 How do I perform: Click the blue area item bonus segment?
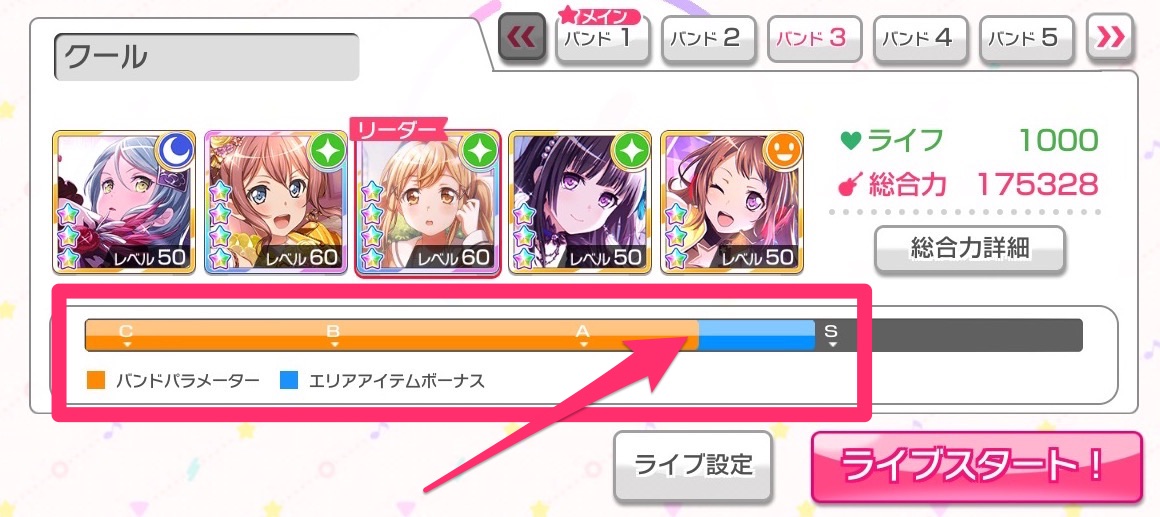(x=757, y=335)
